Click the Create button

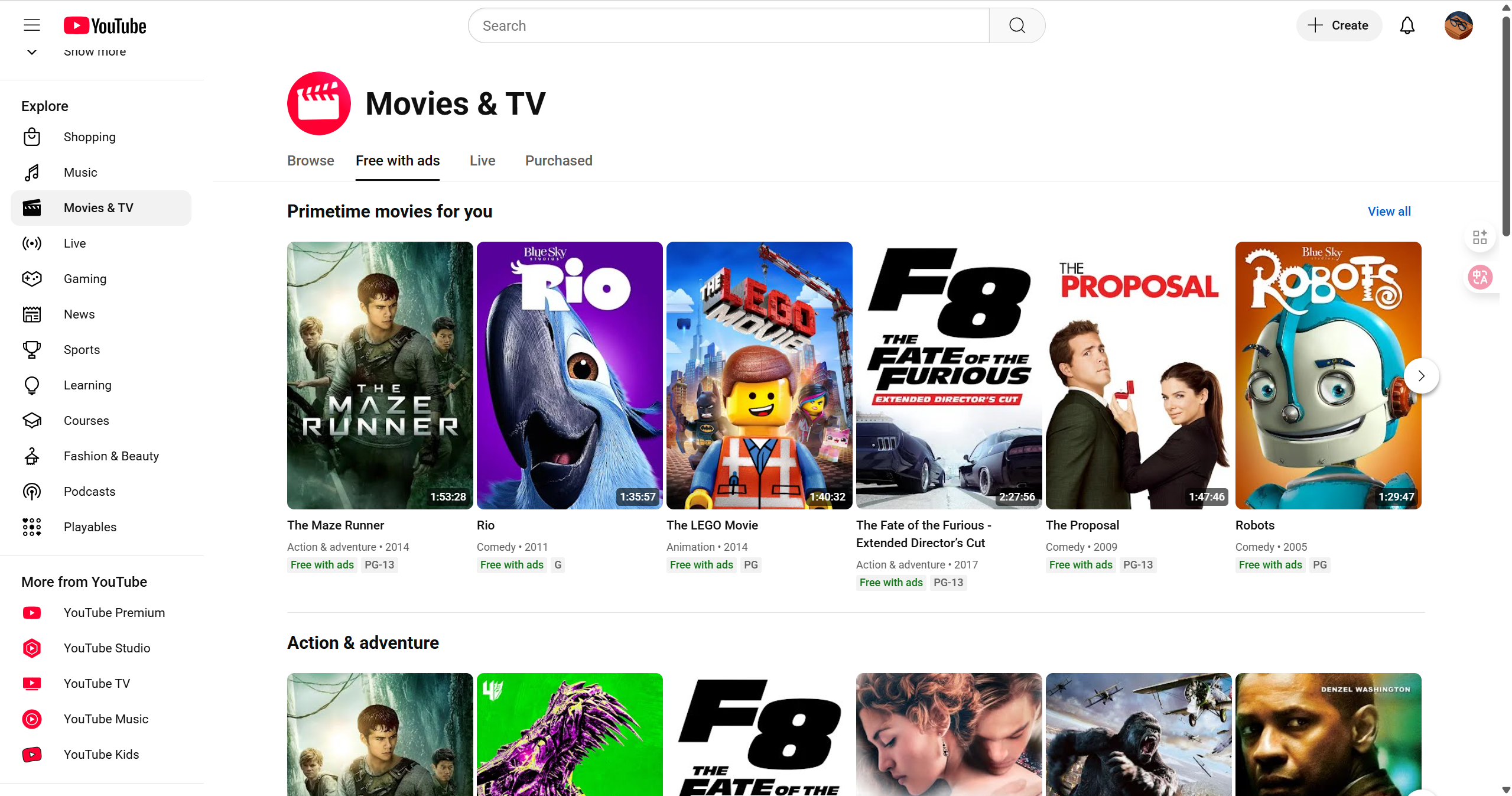(1339, 25)
